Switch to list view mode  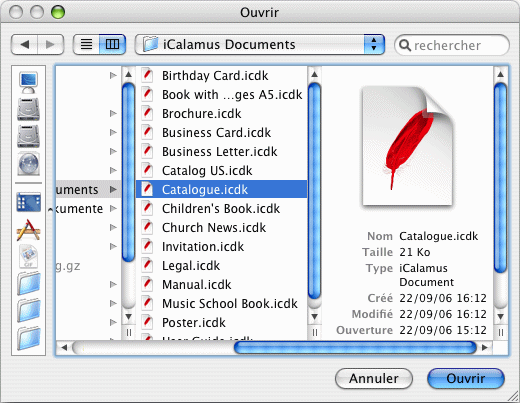tap(86, 44)
